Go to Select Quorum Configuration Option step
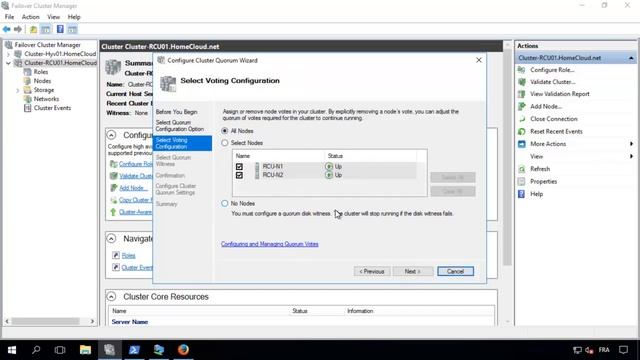Image resolution: width=640 pixels, height=360 pixels. pyautogui.click(x=180, y=126)
